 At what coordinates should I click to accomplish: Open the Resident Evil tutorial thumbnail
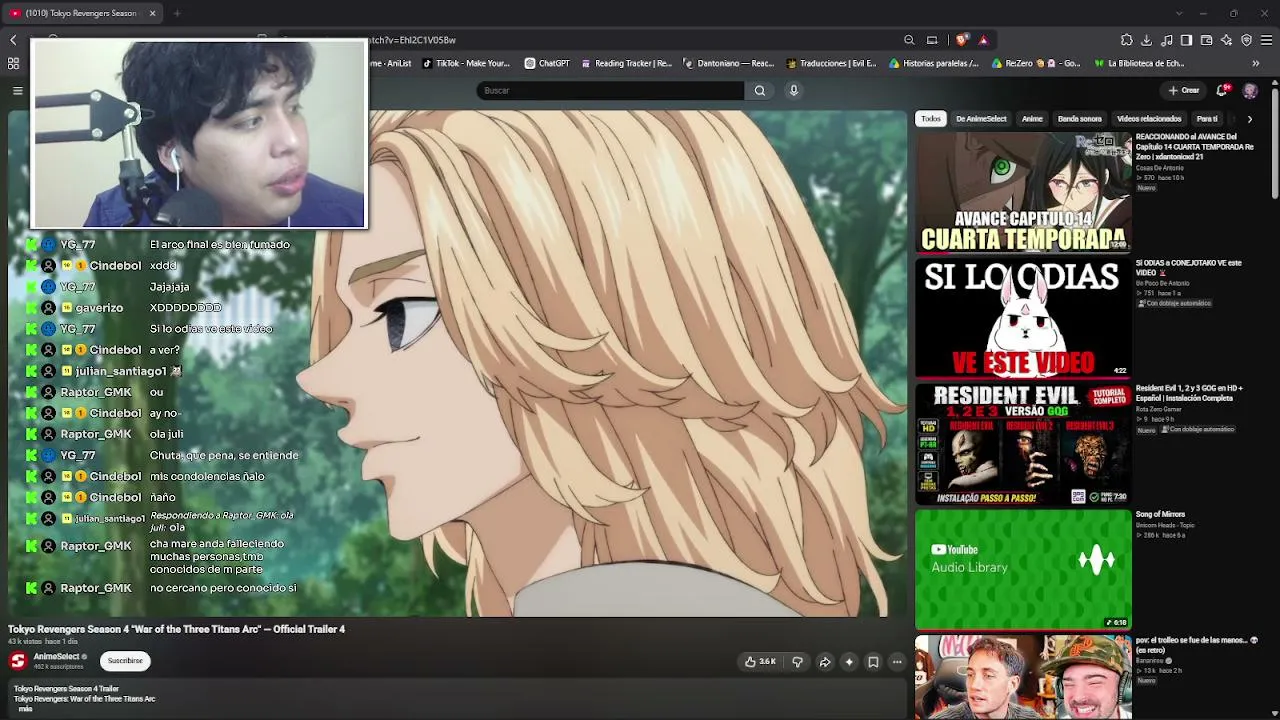tap(1023, 444)
